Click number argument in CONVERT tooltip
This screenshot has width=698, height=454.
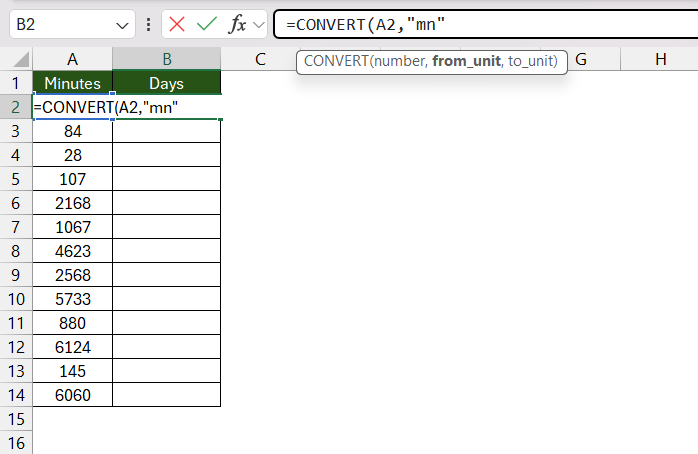pyautogui.click(x=400, y=61)
